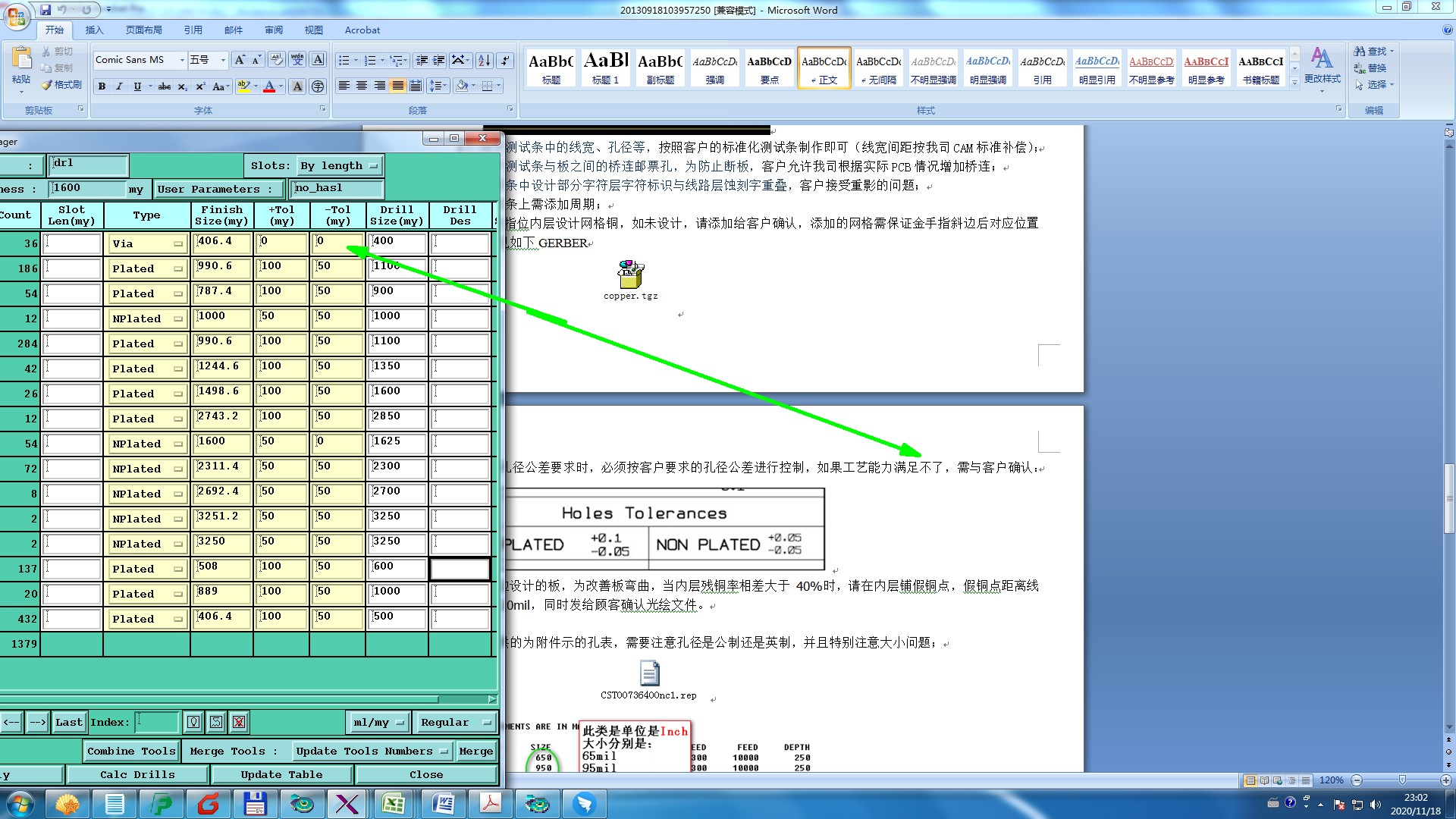
Task: Click the Index input field
Action: tap(157, 722)
